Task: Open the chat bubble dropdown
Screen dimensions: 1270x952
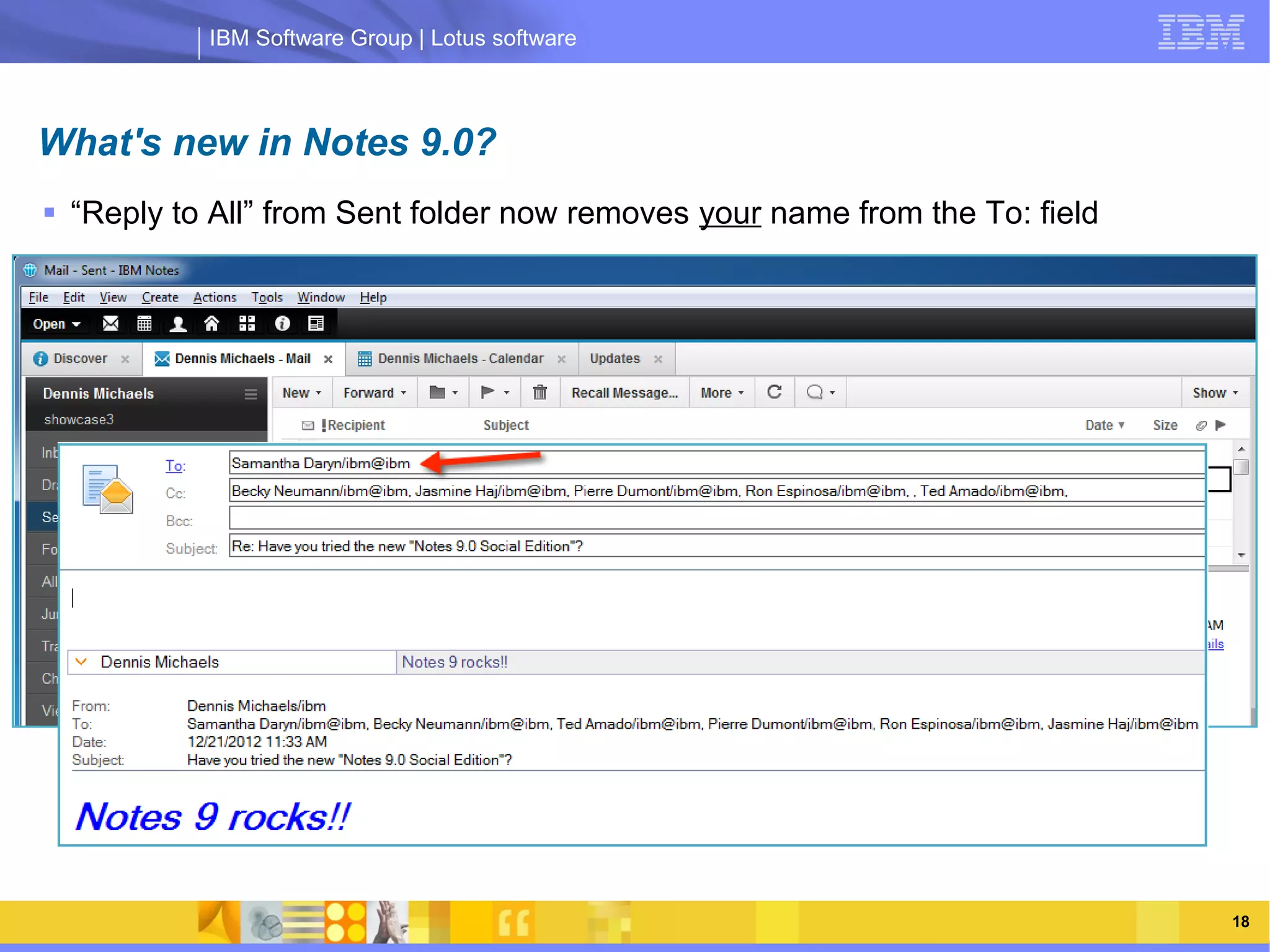Action: point(821,392)
